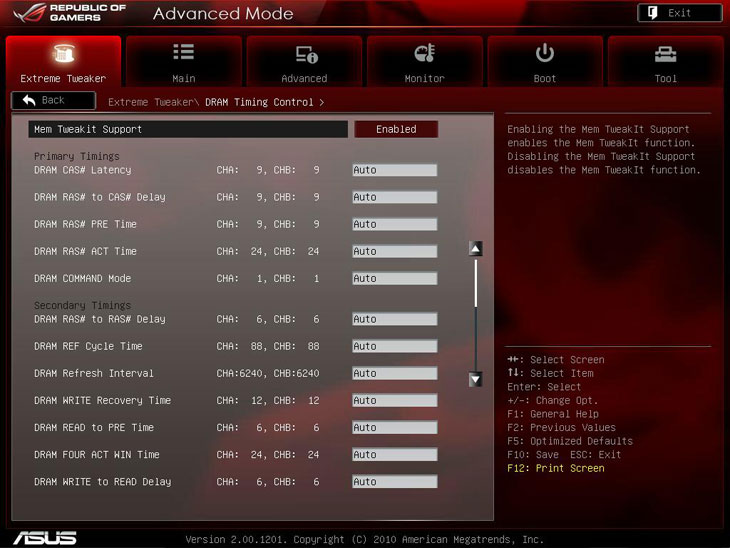Open DRAM Refresh Interval Auto field
Viewport: 730px width, 548px height.
tap(394, 373)
